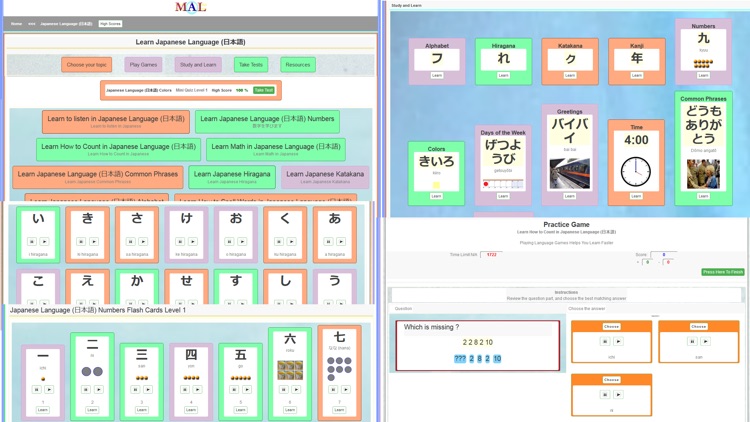Viewport: 750px width, 422px height.
Task: Switch to Take Tests tab
Action: pyautogui.click(x=251, y=65)
